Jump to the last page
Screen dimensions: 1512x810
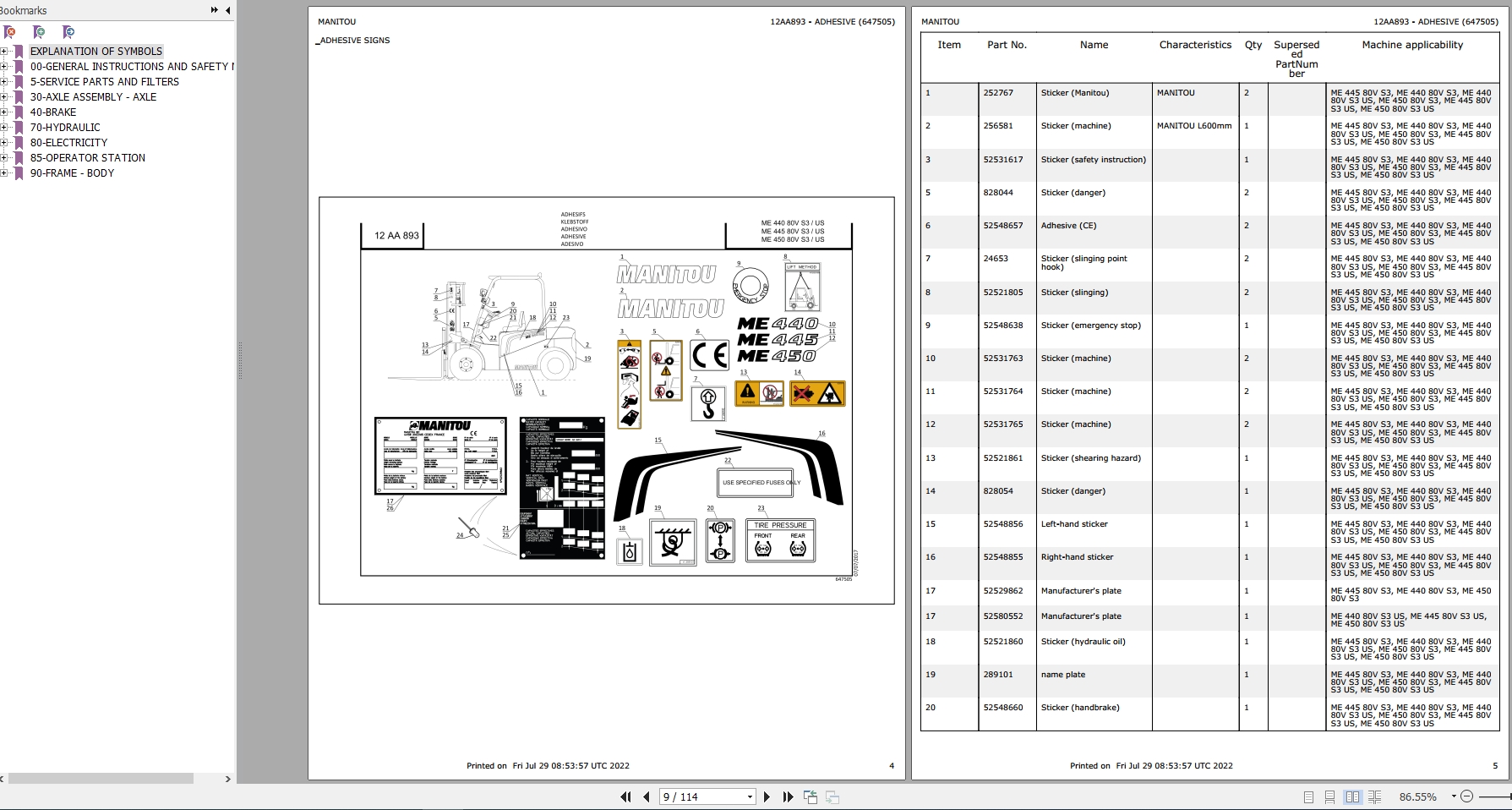pyautogui.click(x=788, y=796)
